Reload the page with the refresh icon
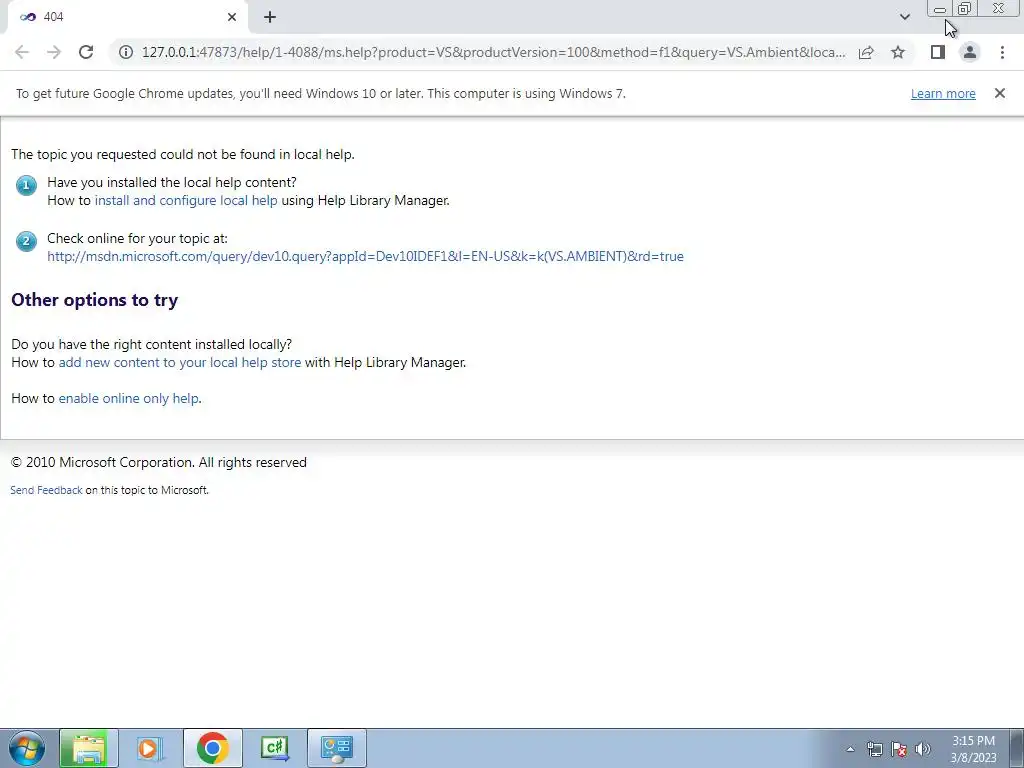Image resolution: width=1024 pixels, height=768 pixels. 86,52
